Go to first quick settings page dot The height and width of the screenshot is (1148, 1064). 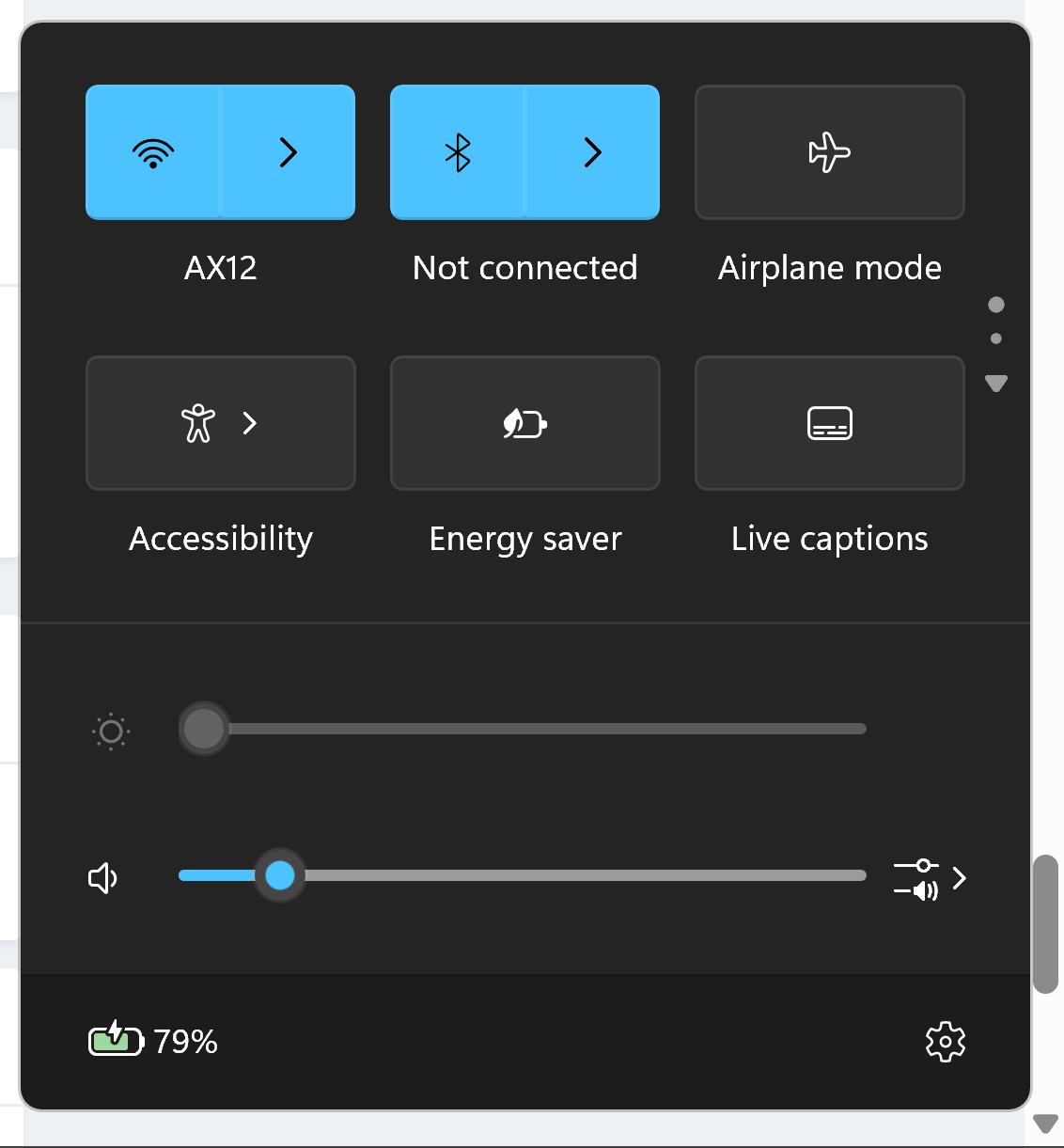pos(996,305)
